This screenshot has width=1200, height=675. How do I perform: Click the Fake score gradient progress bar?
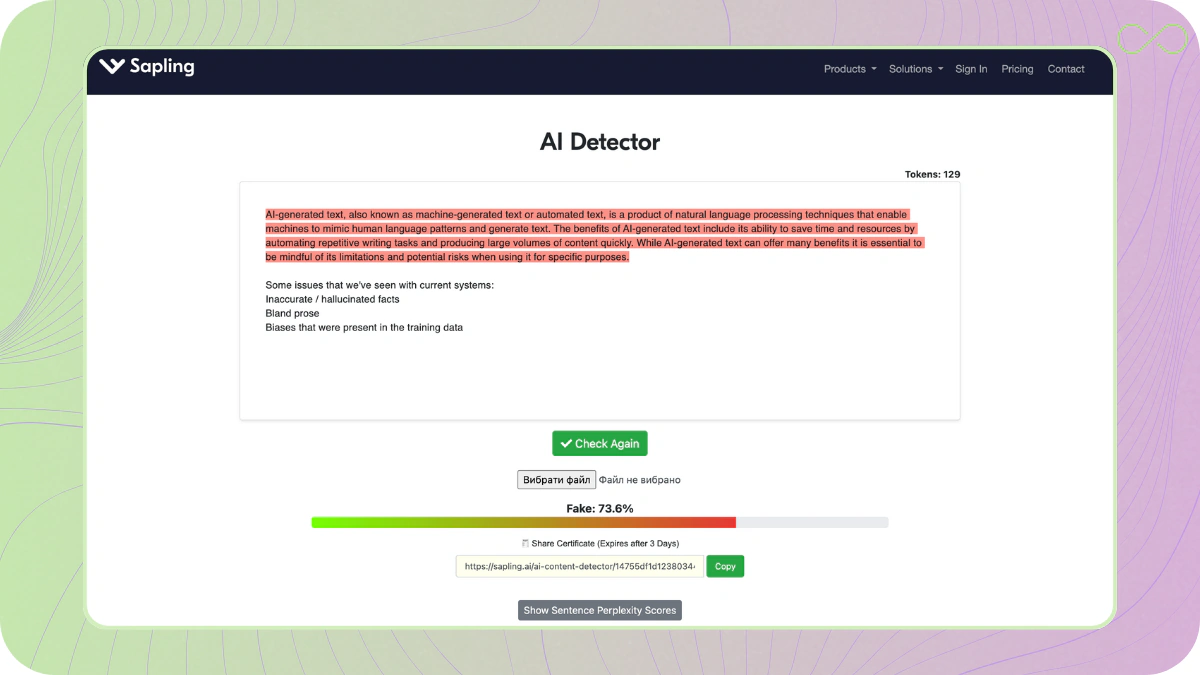(x=600, y=522)
